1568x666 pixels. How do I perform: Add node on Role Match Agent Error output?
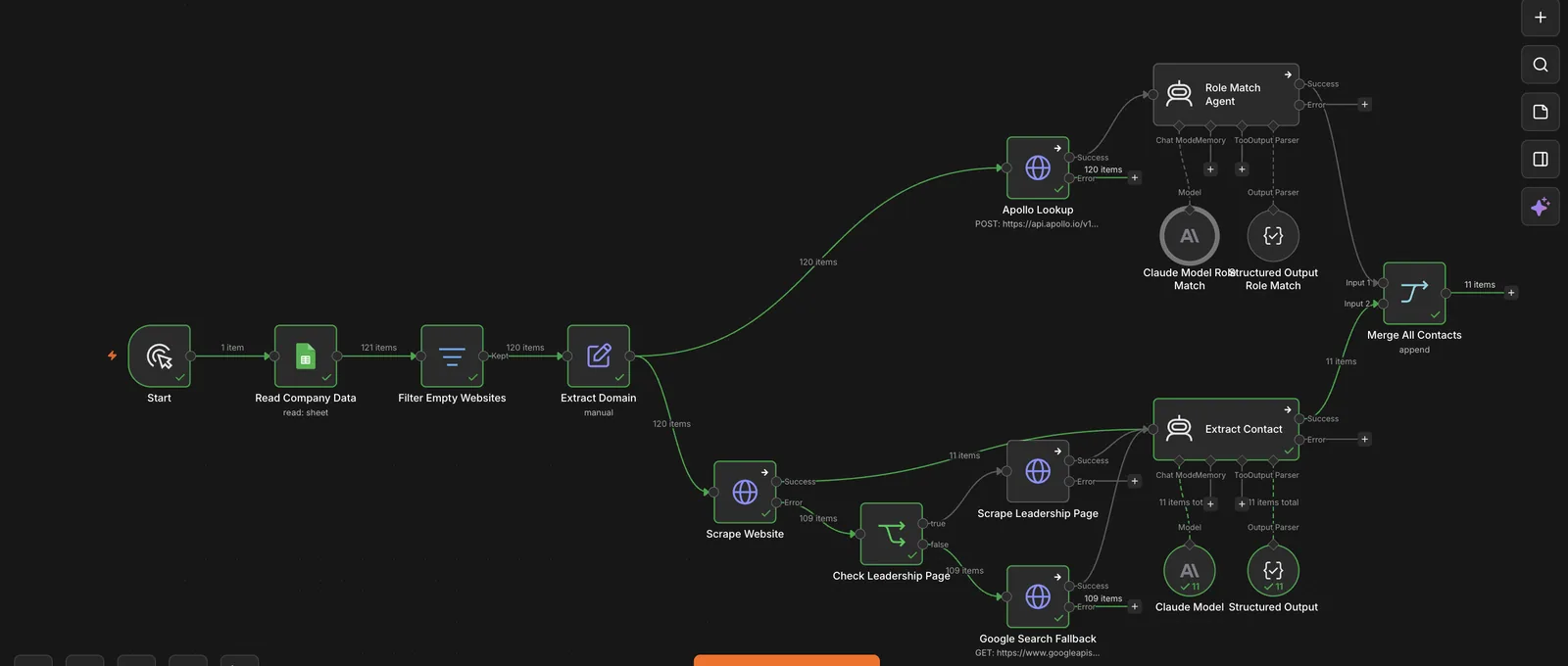1364,104
